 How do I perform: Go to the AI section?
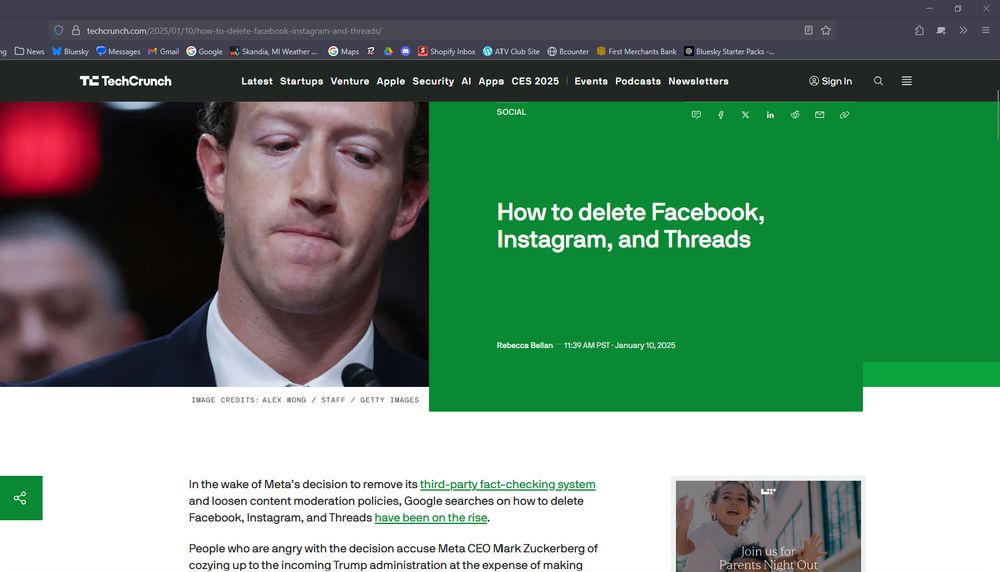coord(466,81)
